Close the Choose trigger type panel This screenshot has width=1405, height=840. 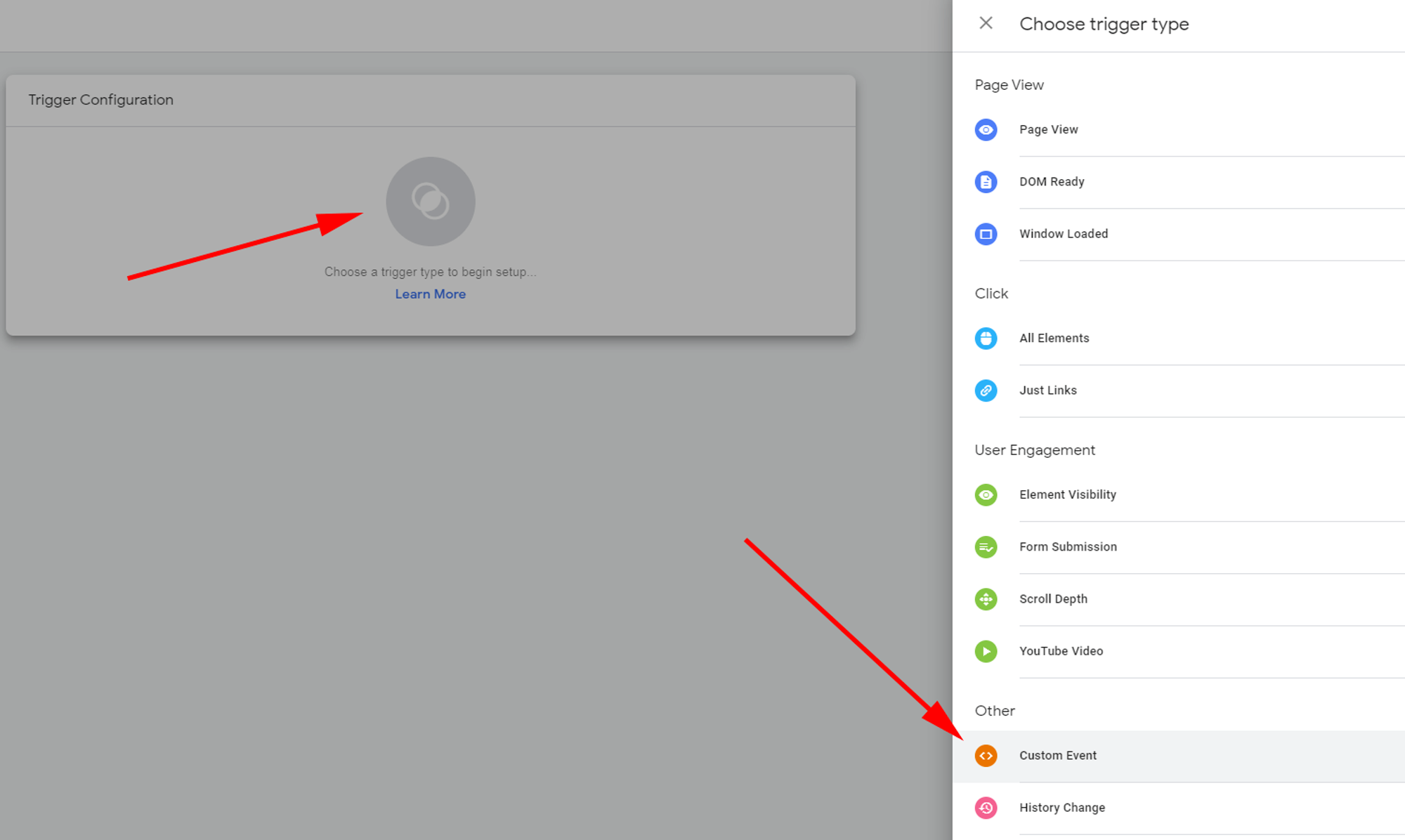pyautogui.click(x=986, y=23)
